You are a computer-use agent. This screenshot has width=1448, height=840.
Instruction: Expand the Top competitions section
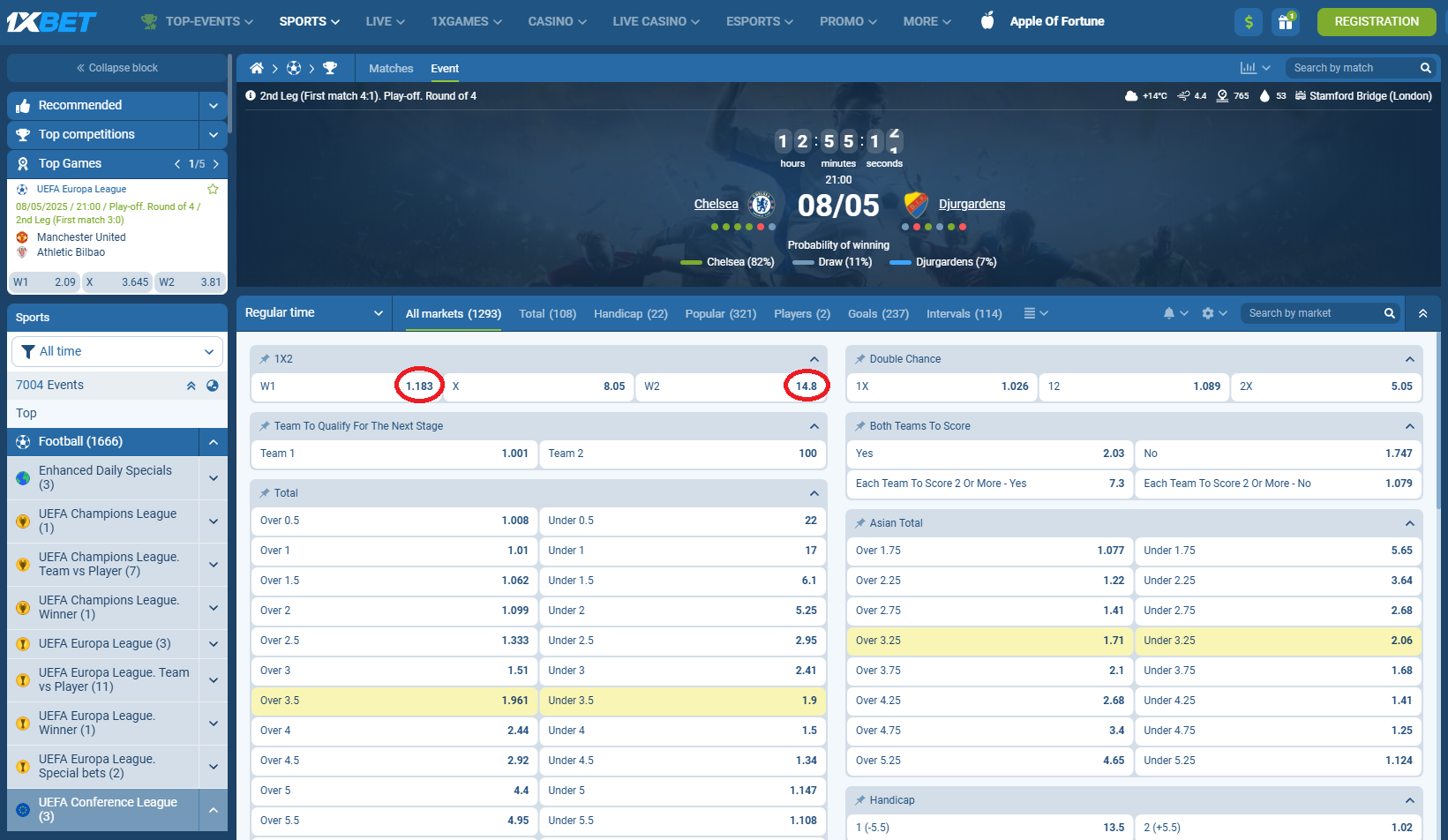pyautogui.click(x=214, y=135)
